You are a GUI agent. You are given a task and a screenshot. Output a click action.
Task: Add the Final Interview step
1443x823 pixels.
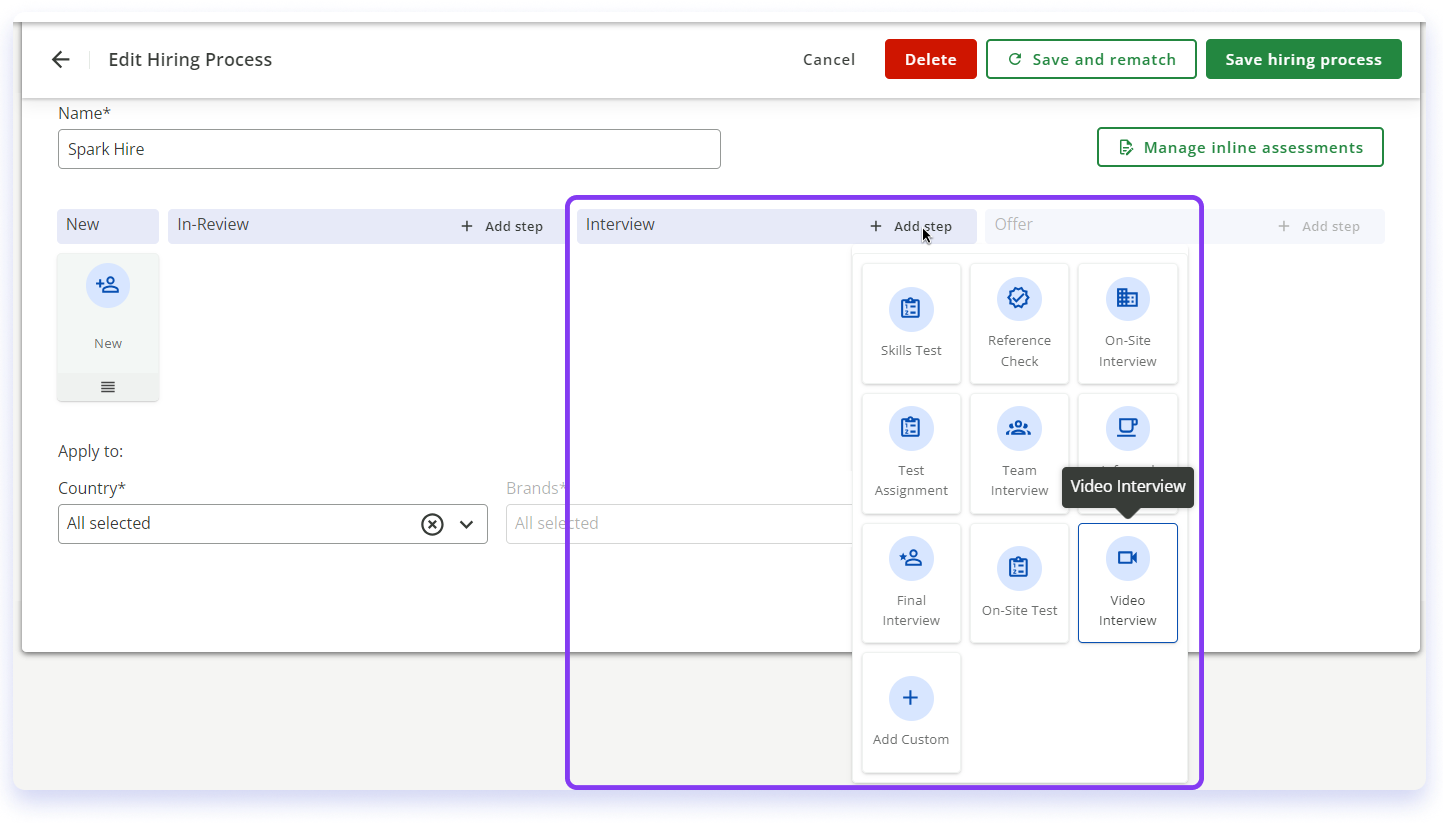(911, 583)
